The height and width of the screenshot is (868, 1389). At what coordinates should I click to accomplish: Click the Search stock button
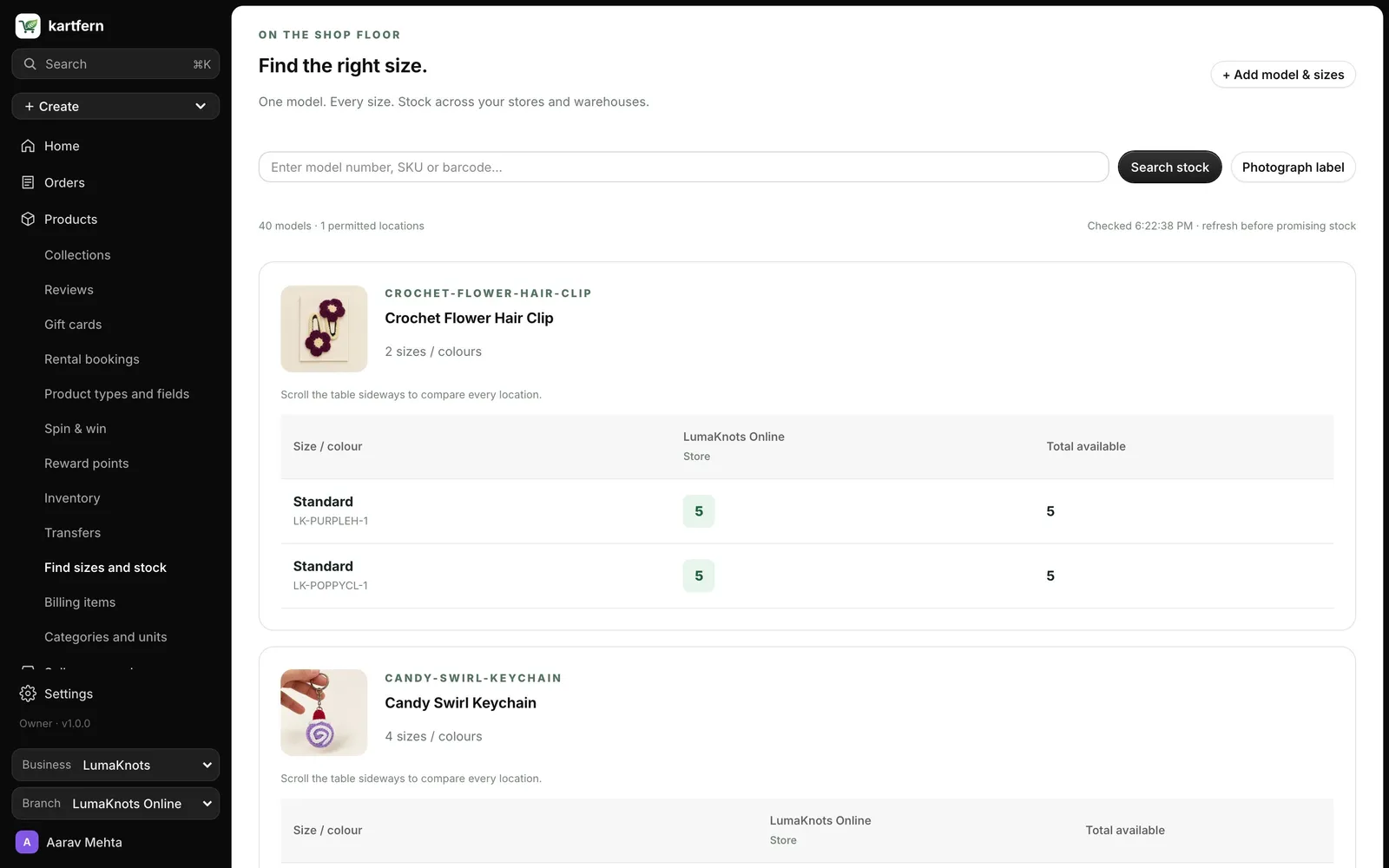click(1169, 168)
